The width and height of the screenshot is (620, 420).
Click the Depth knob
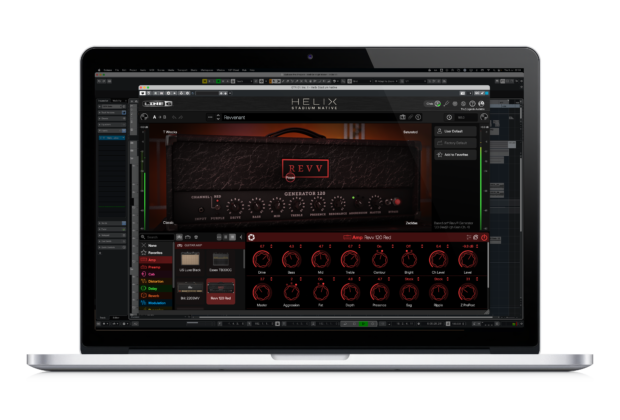click(350, 293)
